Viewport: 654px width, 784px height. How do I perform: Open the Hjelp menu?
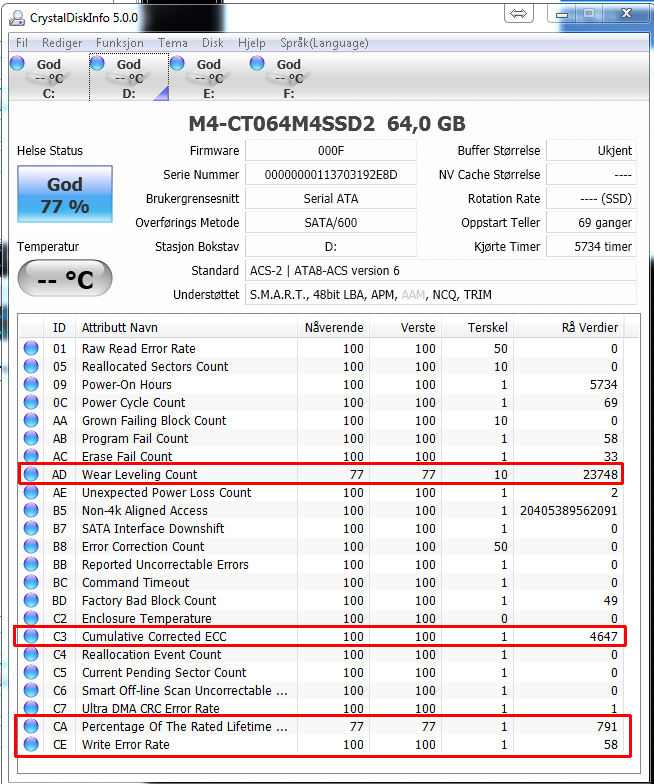(252, 43)
